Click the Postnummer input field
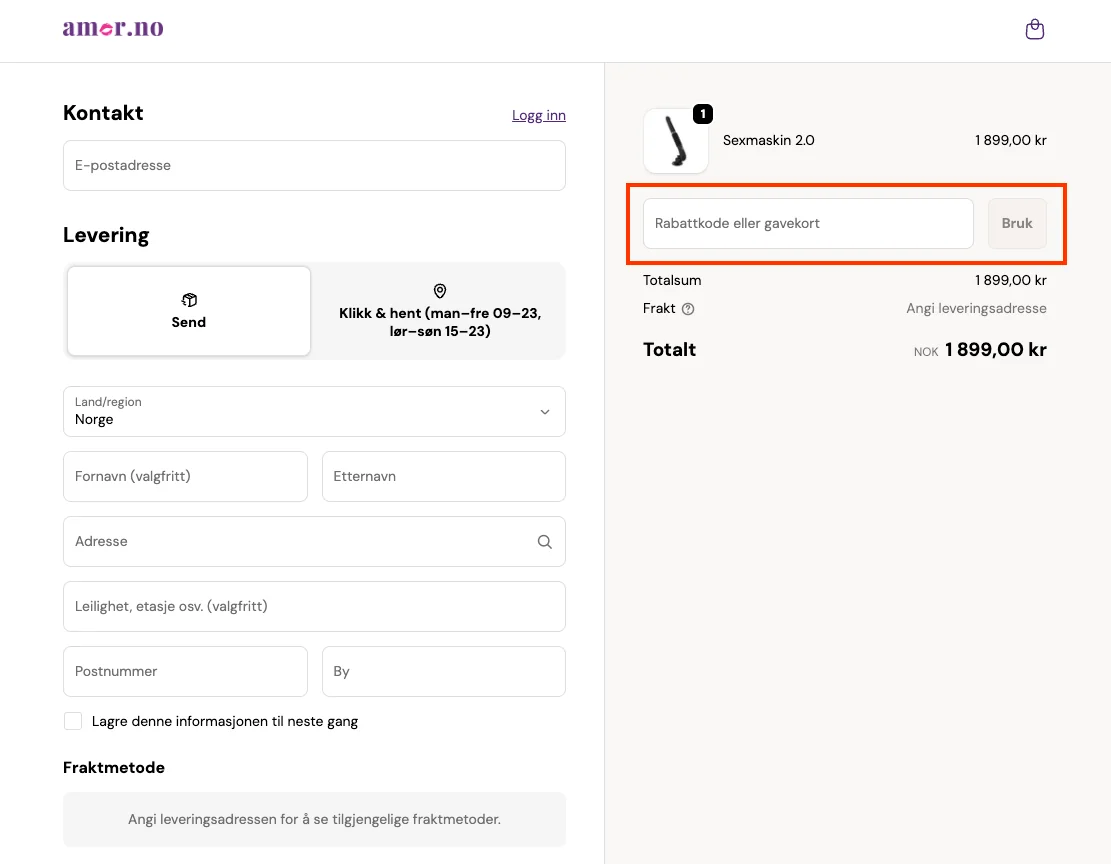This screenshot has height=864, width=1111. (x=185, y=672)
